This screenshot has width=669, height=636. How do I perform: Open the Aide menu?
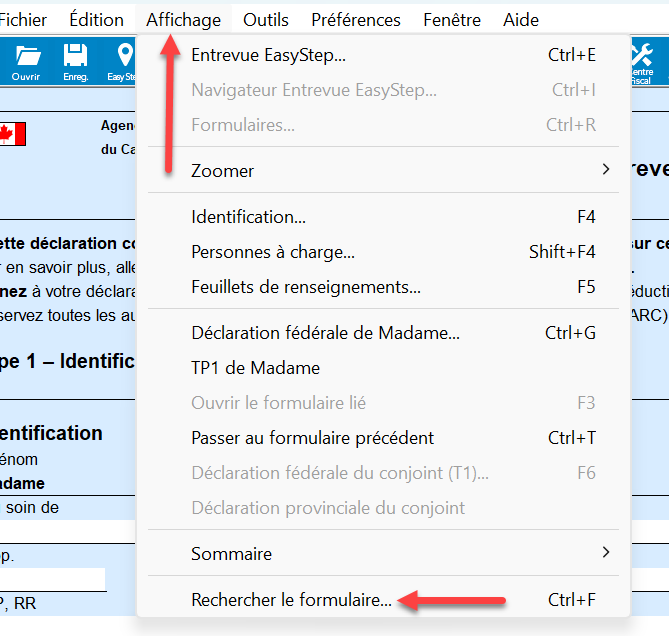click(x=521, y=19)
